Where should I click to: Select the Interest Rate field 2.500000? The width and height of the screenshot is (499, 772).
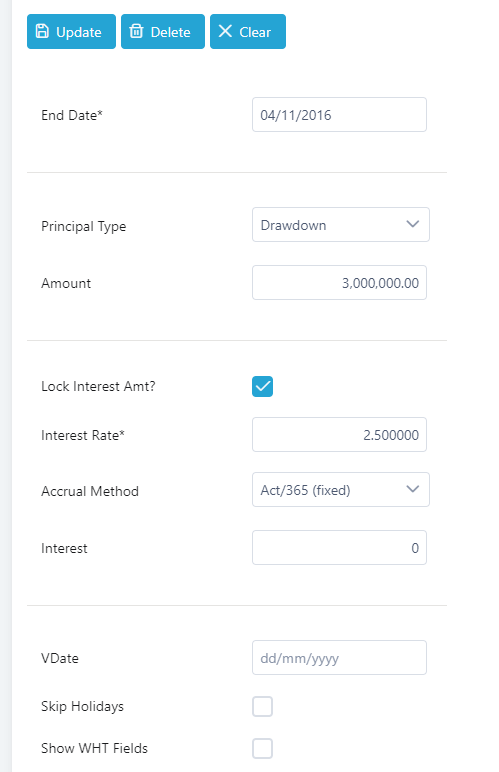pyautogui.click(x=340, y=435)
